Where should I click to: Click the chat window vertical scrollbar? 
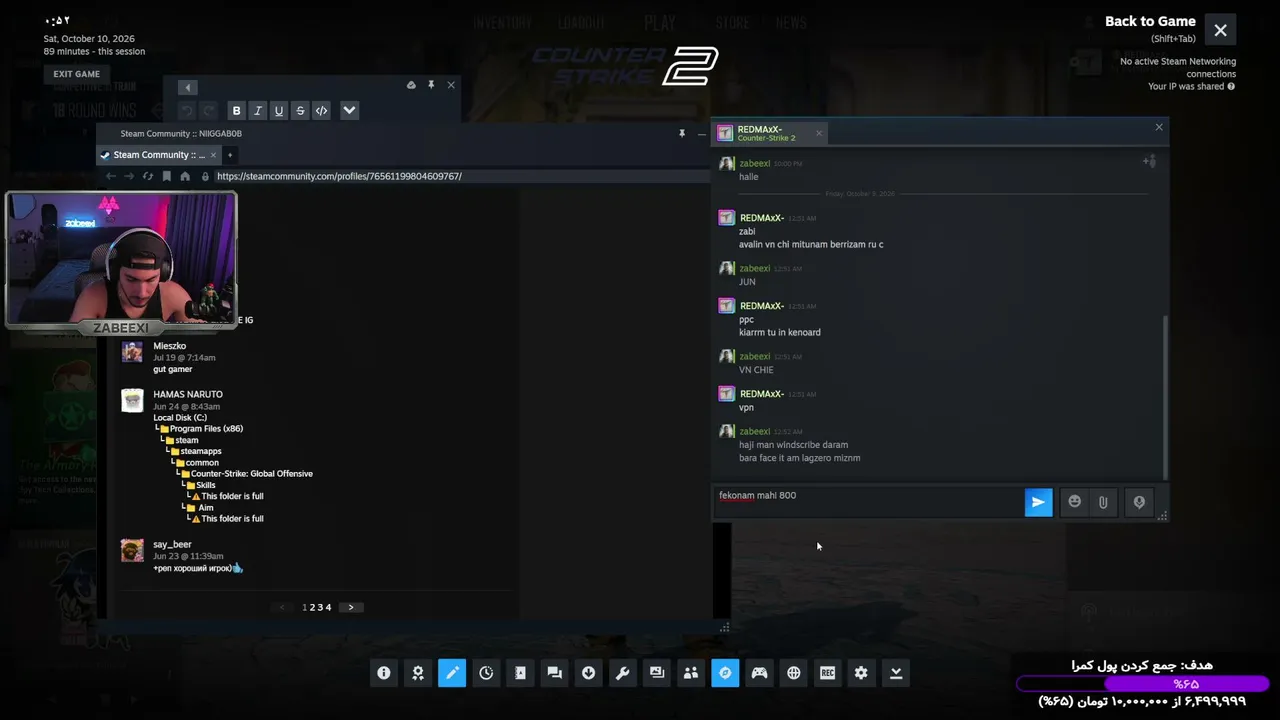pos(1164,398)
